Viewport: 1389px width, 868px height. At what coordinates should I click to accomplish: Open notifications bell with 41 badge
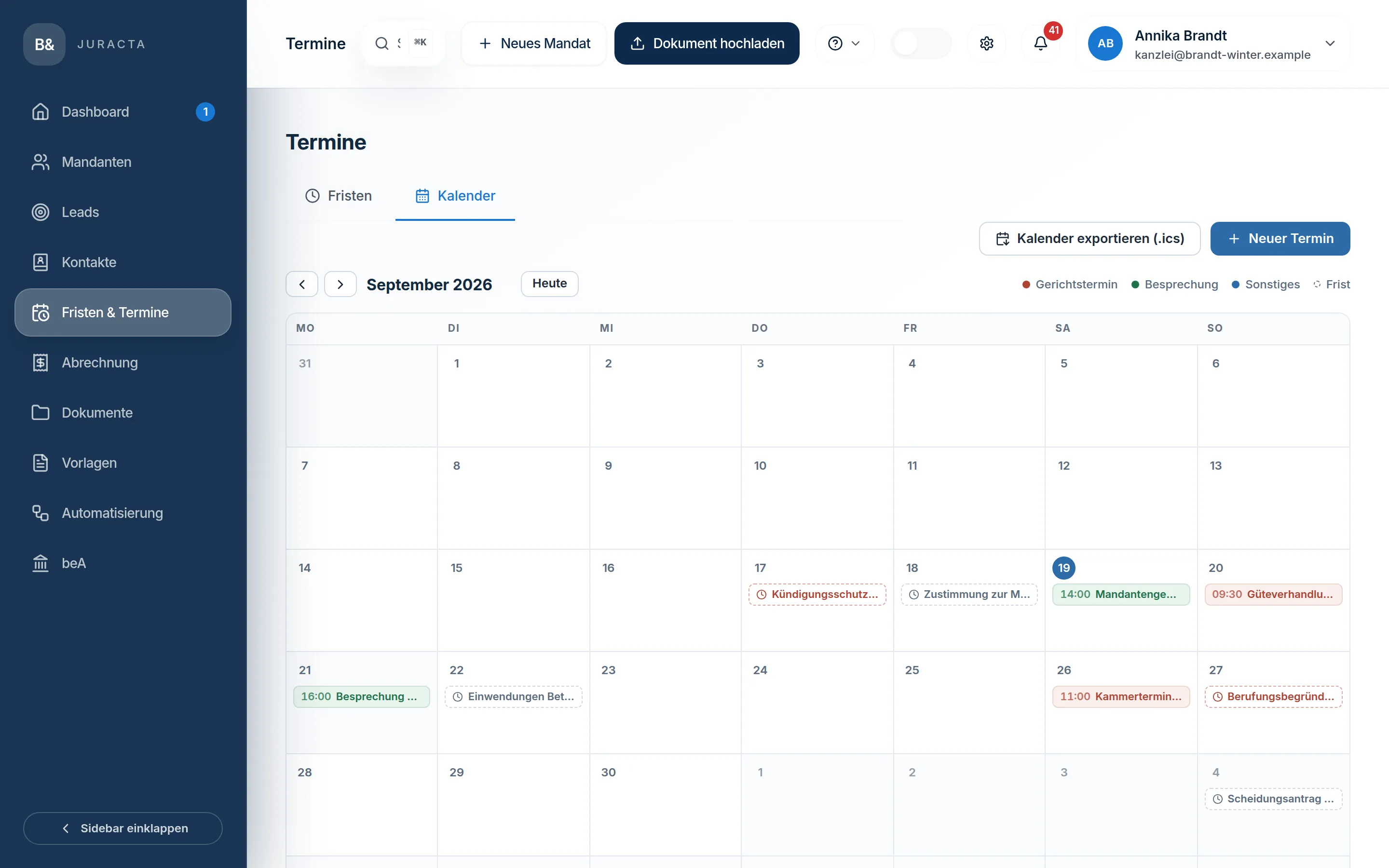tap(1041, 43)
